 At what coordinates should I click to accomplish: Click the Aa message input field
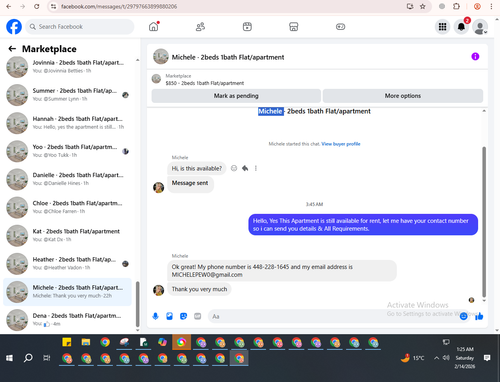tap(333, 316)
